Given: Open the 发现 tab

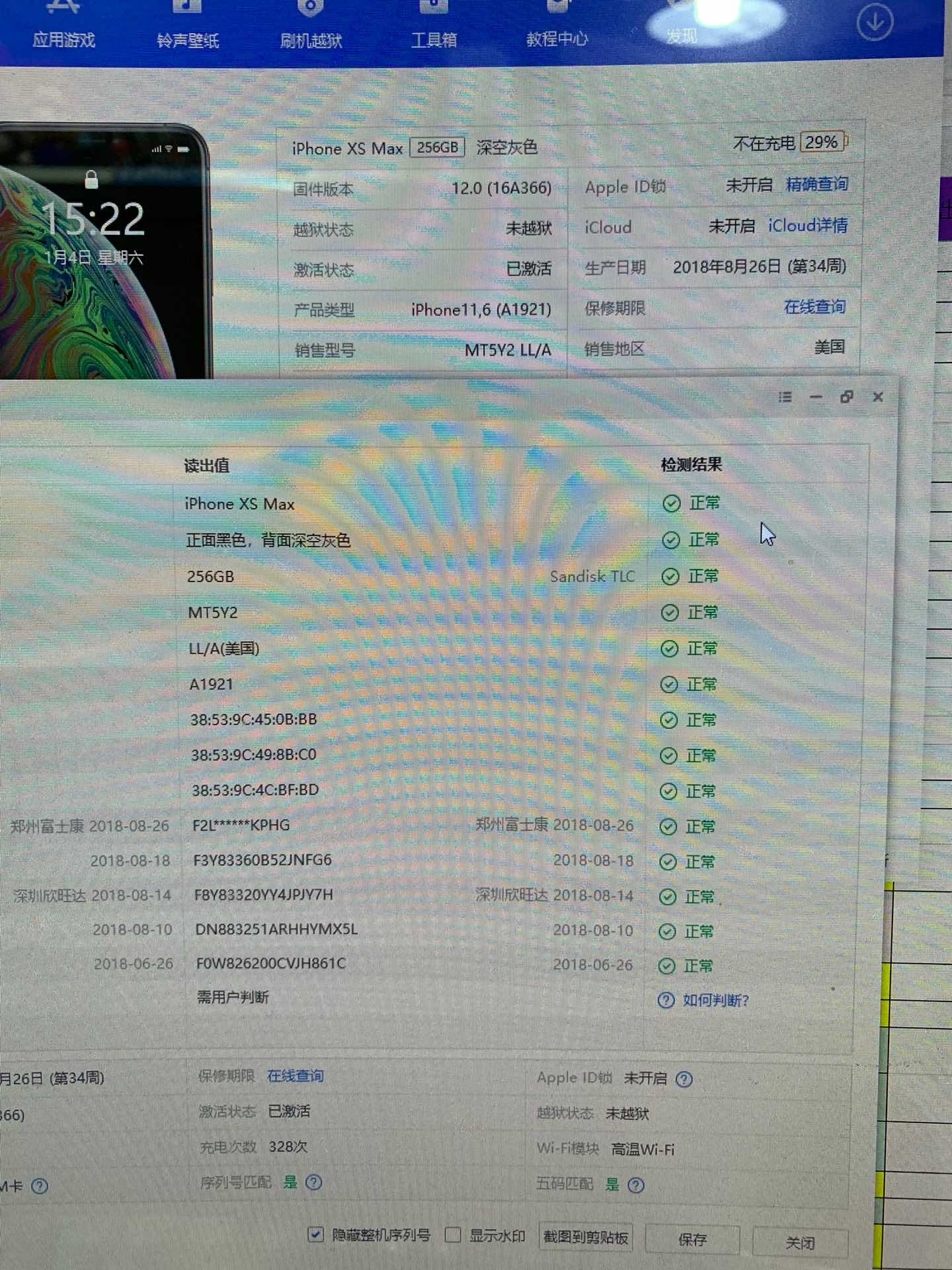Looking at the screenshot, I should pos(681,36).
